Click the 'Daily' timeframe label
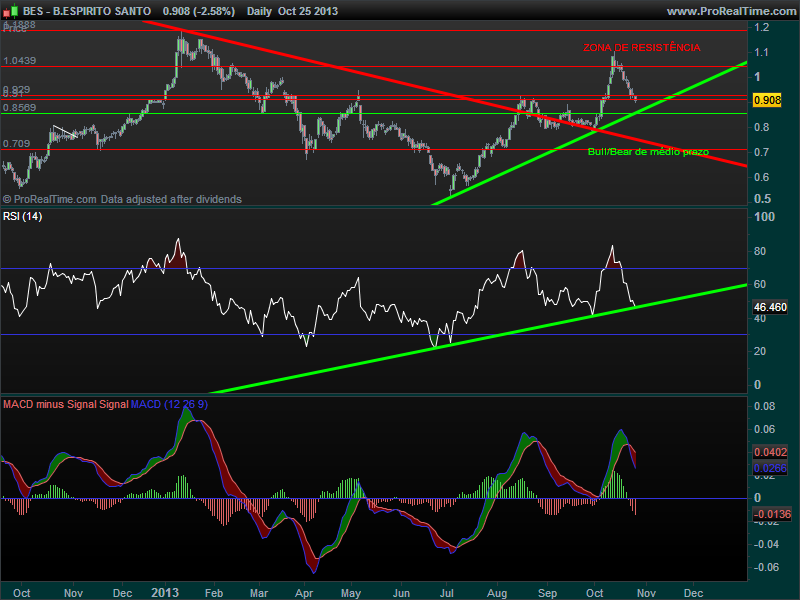The image size is (800, 600). coord(259,11)
